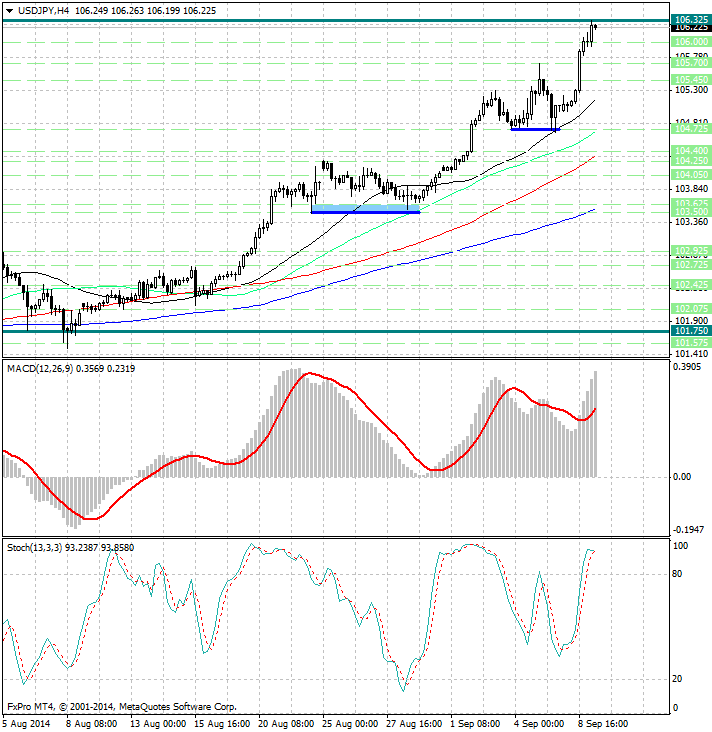The image size is (712, 732).
Task: Click the 105.300 price axis value
Action: [691, 90]
